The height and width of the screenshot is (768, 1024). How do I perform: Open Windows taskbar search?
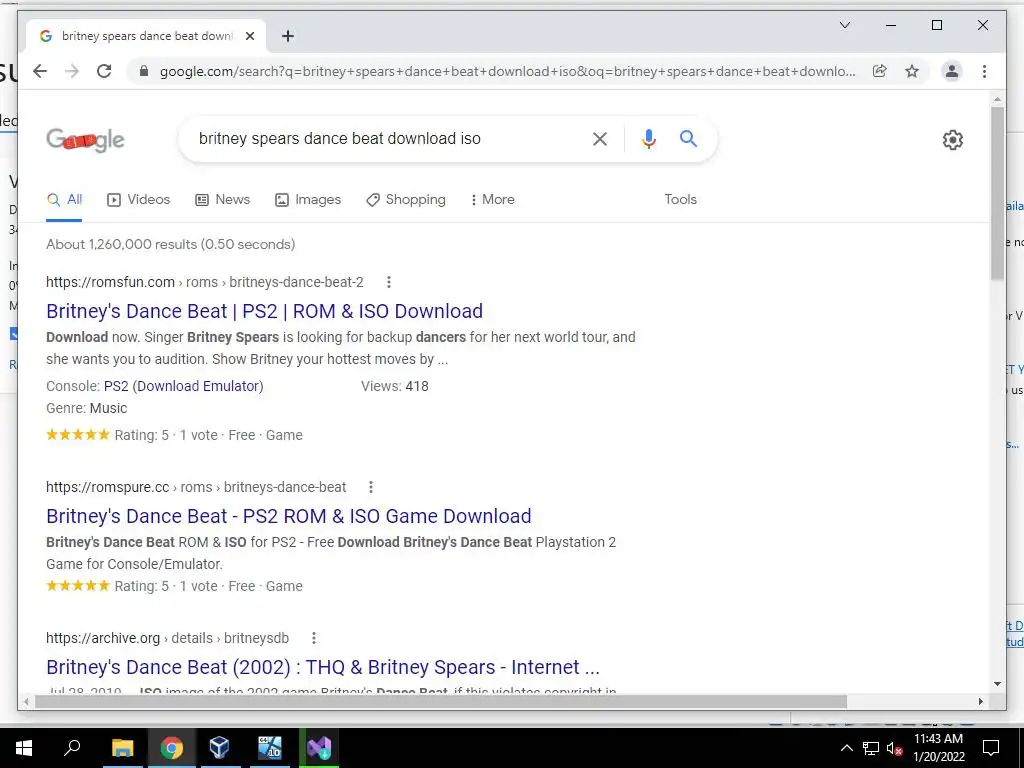click(72, 748)
